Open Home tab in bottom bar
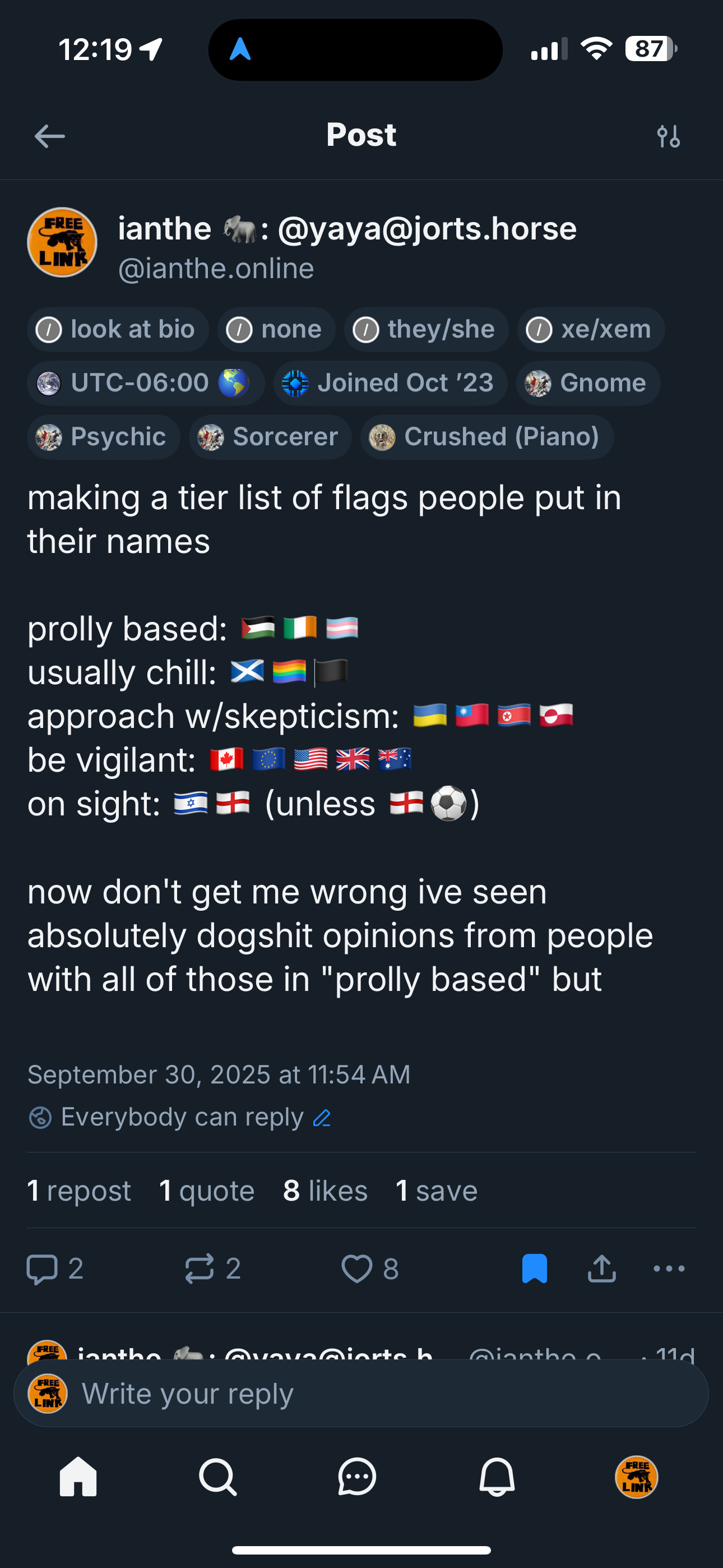 pyautogui.click(x=78, y=1477)
